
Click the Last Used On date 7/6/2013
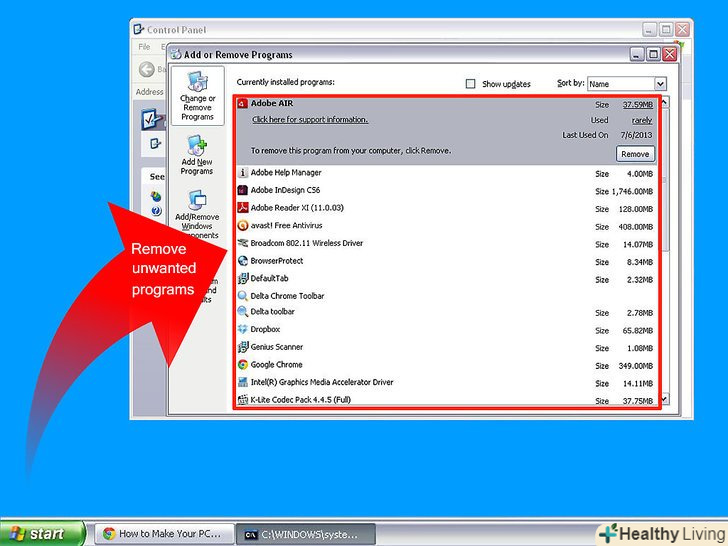click(636, 135)
